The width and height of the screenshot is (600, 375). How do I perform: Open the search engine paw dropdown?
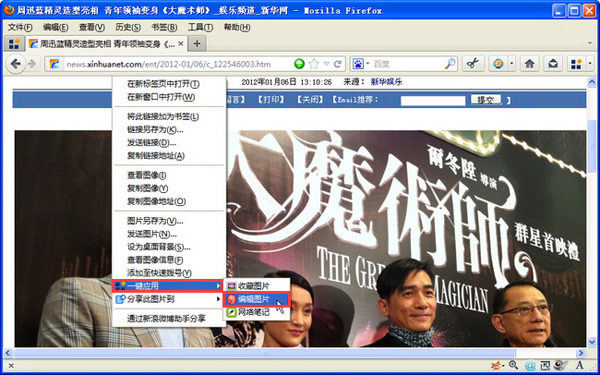360,64
